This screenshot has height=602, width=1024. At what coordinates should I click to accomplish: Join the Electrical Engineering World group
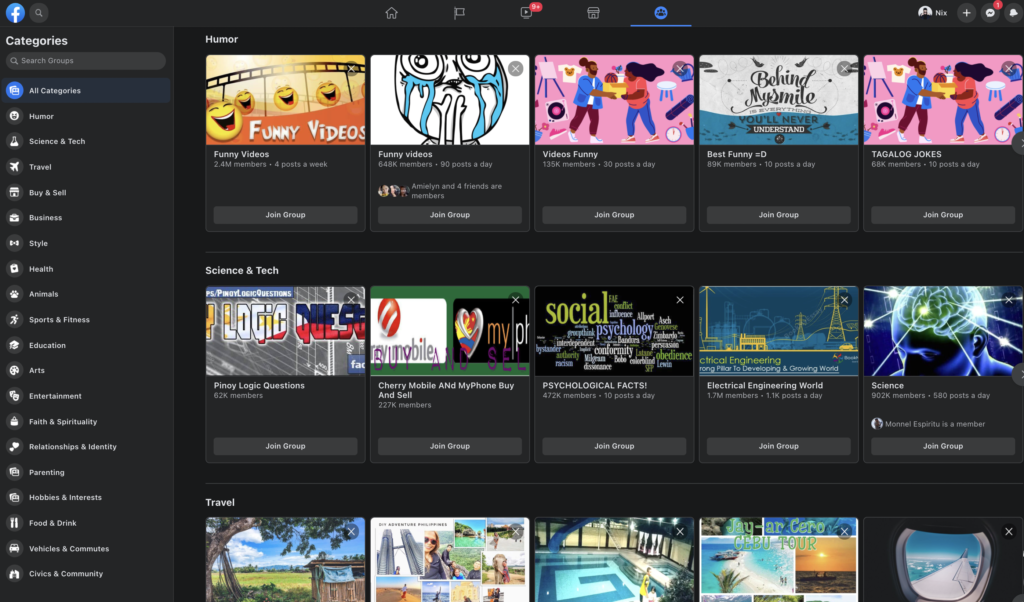click(x=778, y=446)
